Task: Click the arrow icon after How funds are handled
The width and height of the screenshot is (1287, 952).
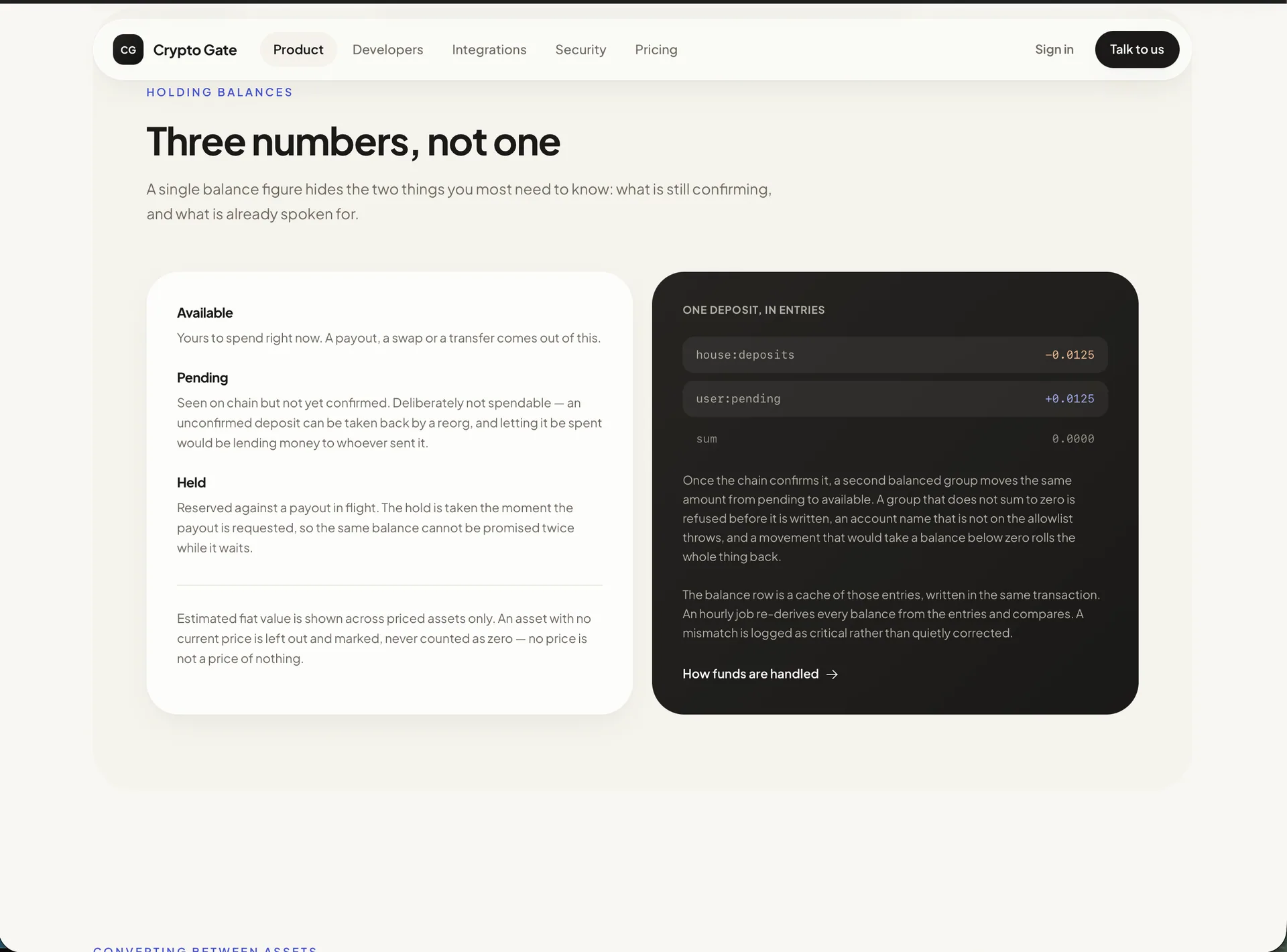Action: tap(832, 674)
